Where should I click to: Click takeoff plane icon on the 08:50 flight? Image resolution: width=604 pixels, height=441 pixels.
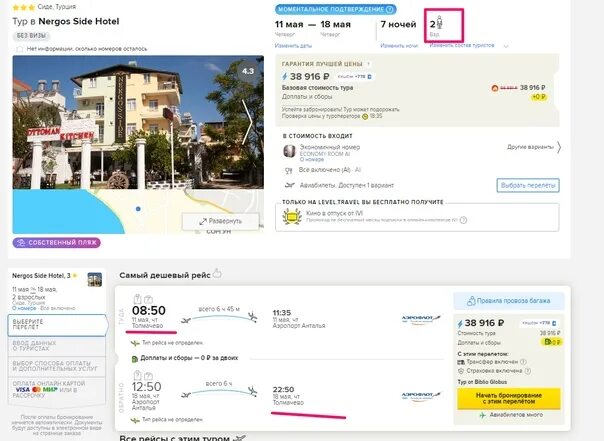click(x=186, y=320)
